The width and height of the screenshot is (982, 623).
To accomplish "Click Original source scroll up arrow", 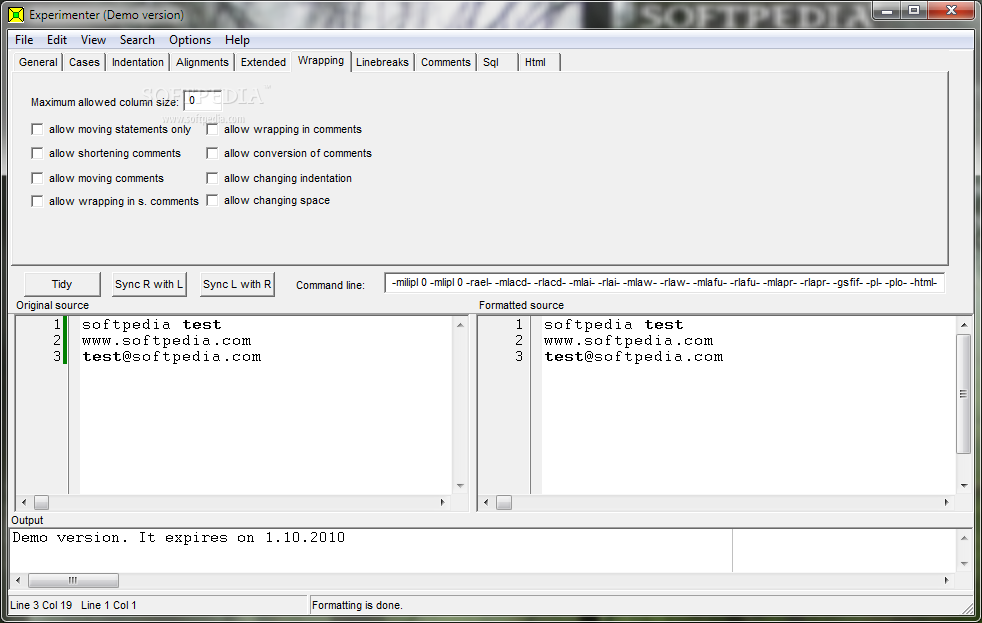I will click(x=460, y=325).
